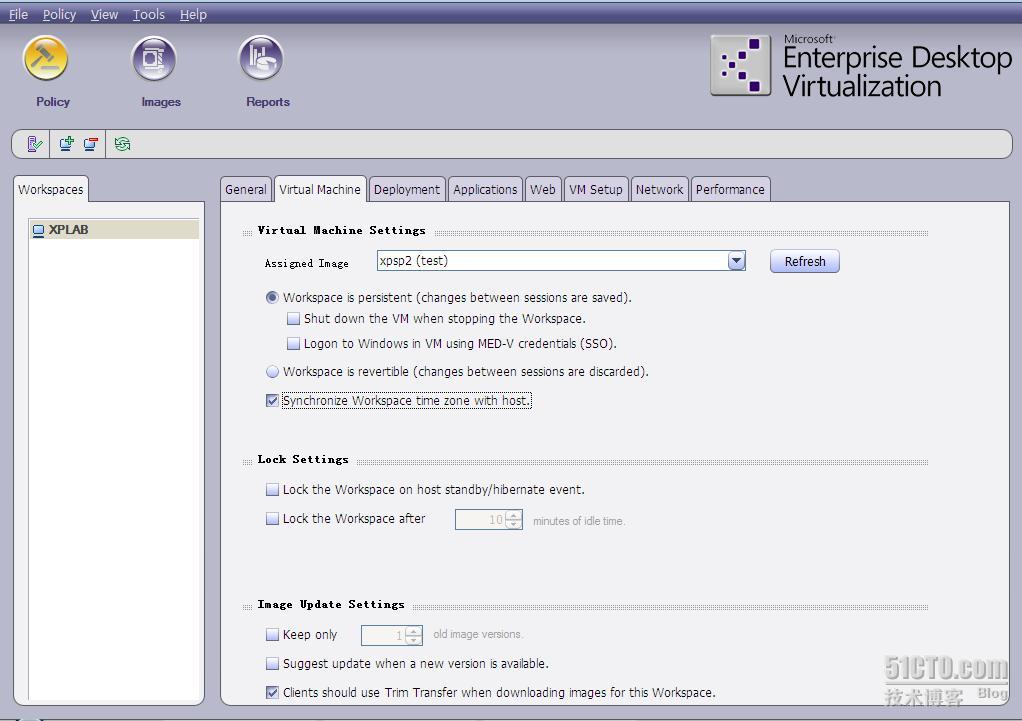Open the VM Setup tab
1022x721 pixels.
click(596, 190)
